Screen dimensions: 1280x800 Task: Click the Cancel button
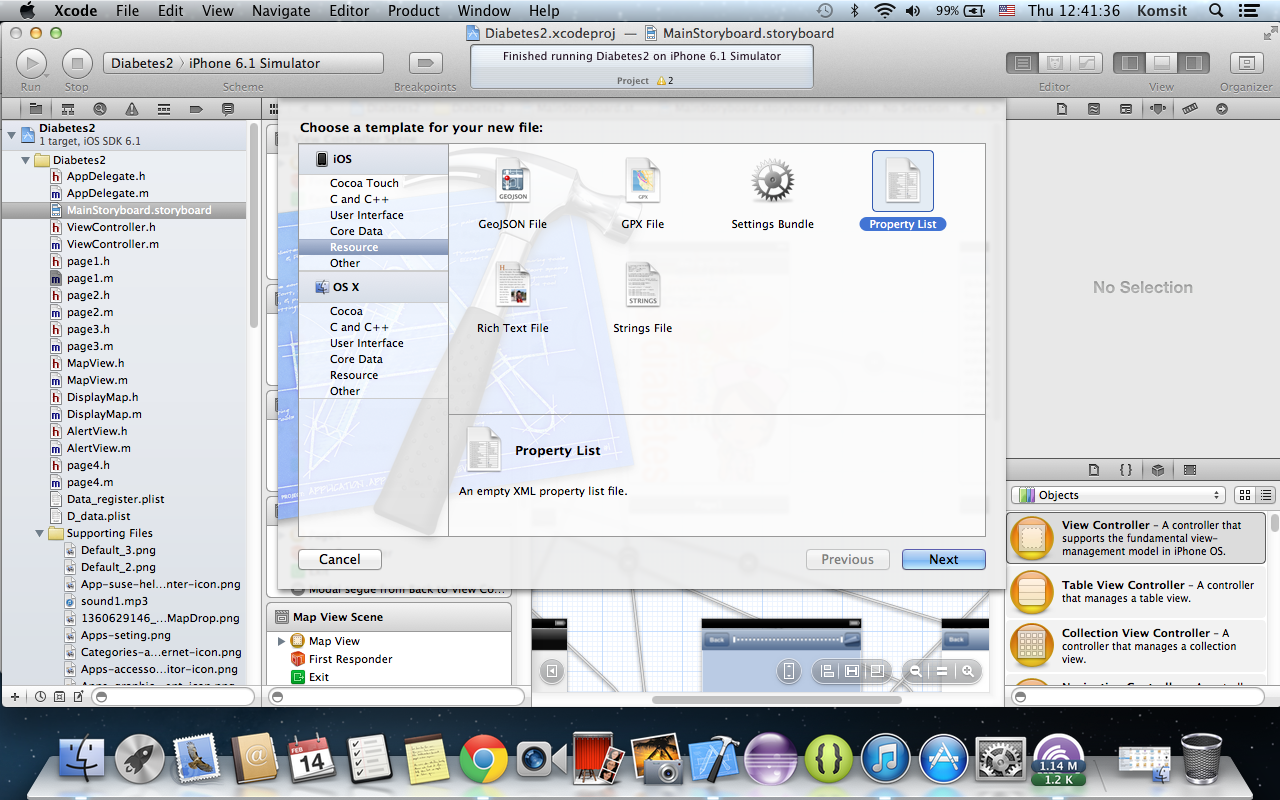point(340,560)
